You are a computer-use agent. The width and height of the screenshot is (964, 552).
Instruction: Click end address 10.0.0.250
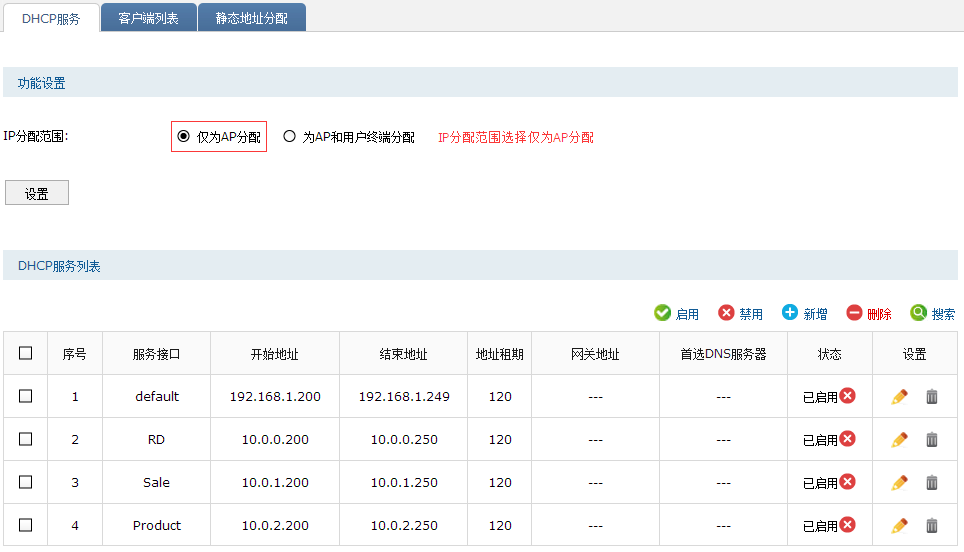pos(404,440)
